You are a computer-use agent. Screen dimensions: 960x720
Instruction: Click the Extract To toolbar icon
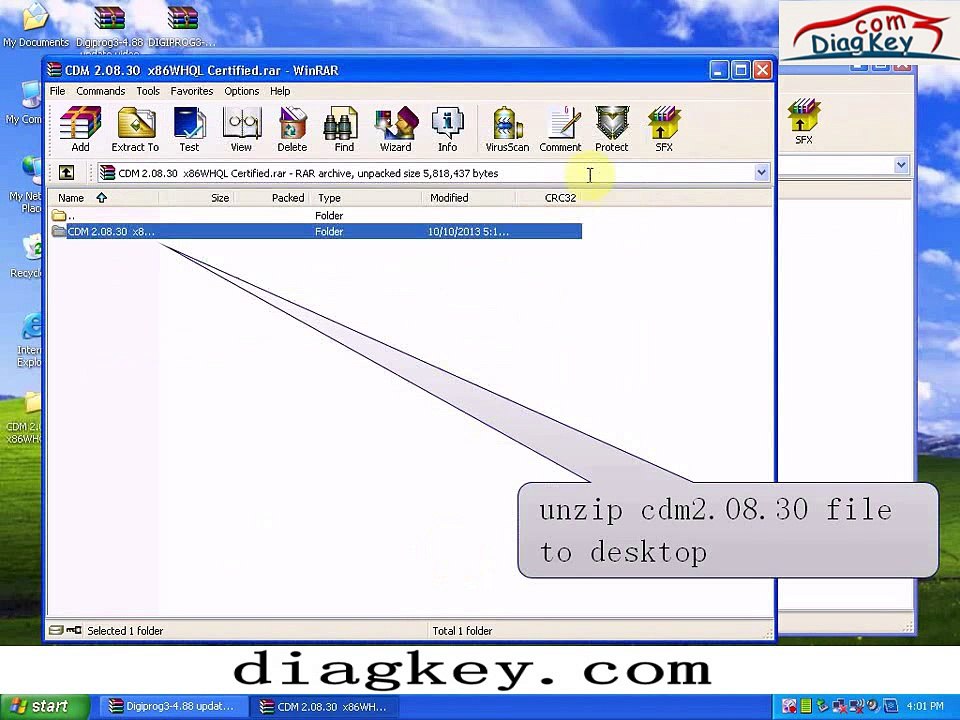tap(135, 129)
